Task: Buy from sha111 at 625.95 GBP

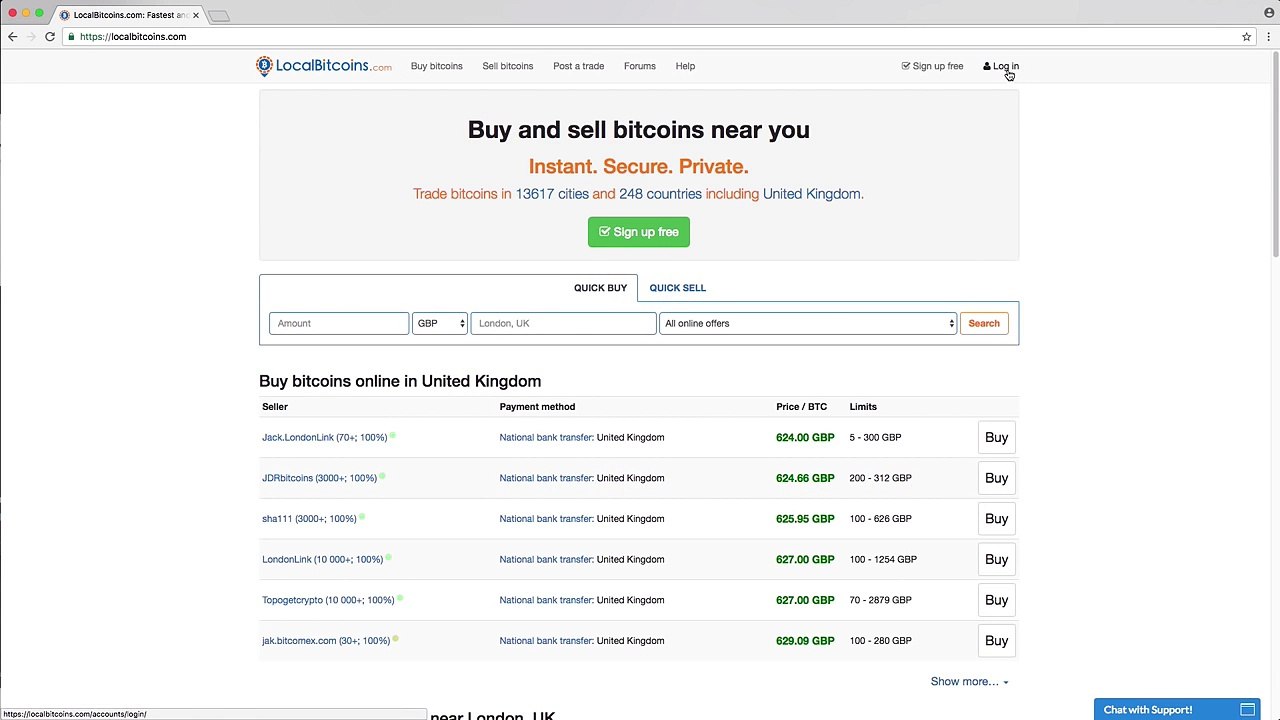Action: (x=996, y=519)
